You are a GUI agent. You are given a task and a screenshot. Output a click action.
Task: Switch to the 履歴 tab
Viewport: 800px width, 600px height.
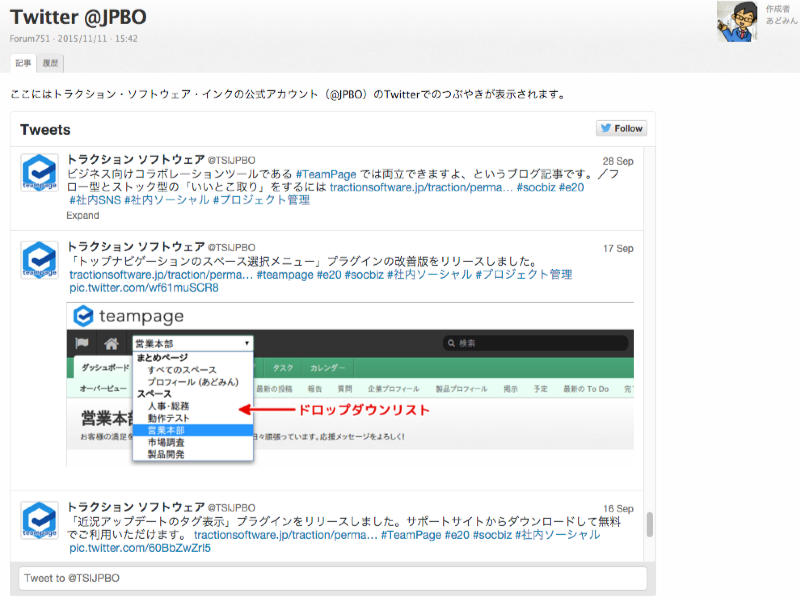[50, 63]
